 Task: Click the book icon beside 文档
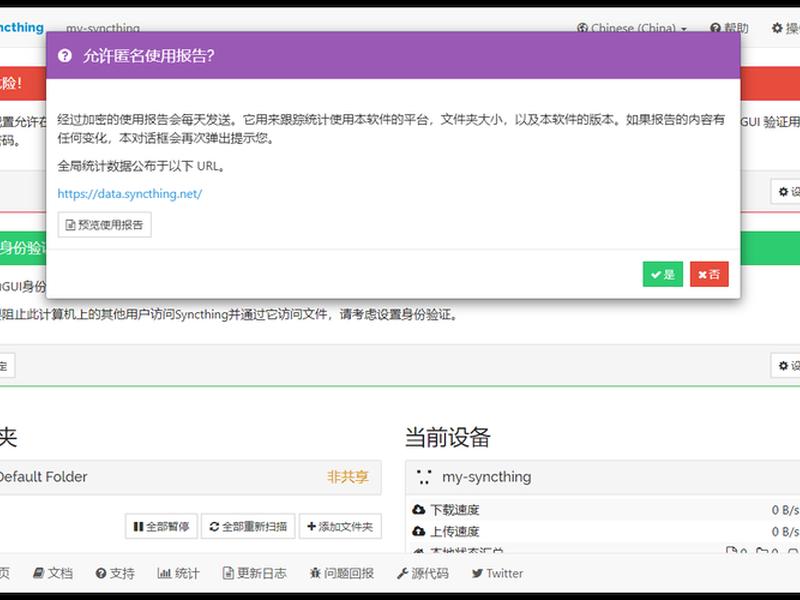point(39,573)
